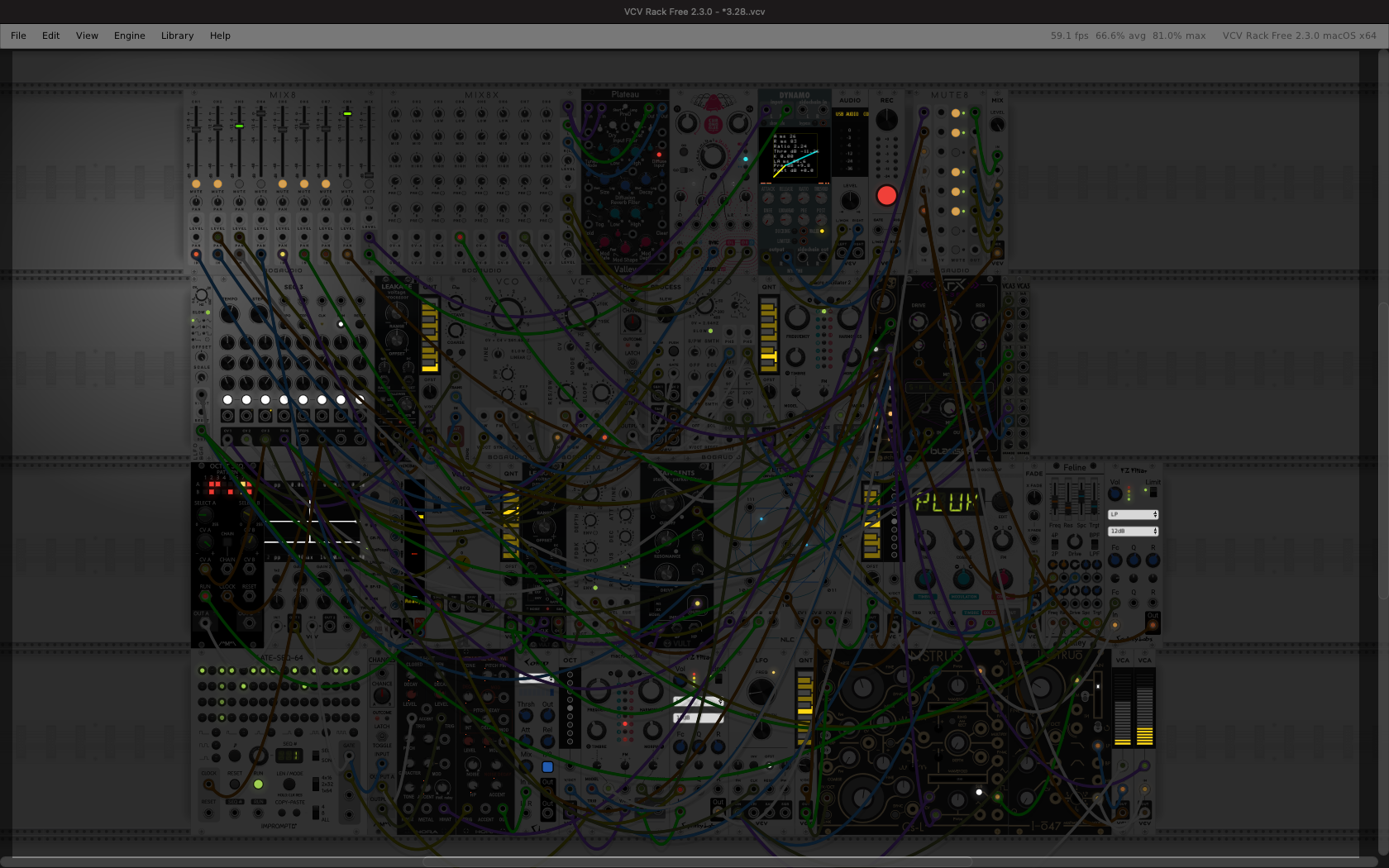Open the 12dB slope dropdown
The height and width of the screenshot is (868, 1389).
[x=1133, y=531]
